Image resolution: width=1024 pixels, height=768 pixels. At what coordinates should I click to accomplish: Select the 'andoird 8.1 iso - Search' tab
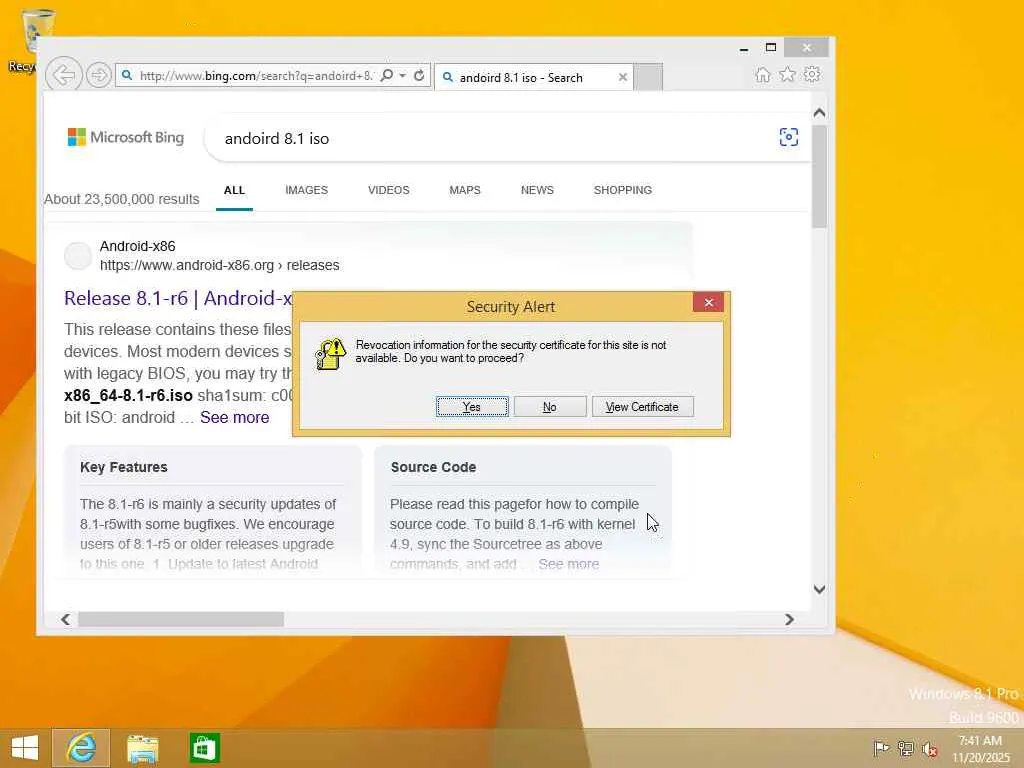[534, 77]
